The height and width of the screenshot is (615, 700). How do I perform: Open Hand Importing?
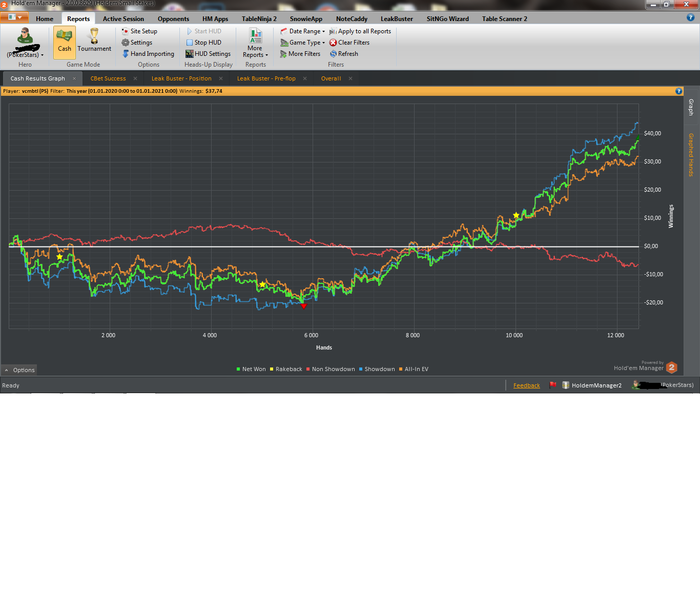[x=148, y=54]
